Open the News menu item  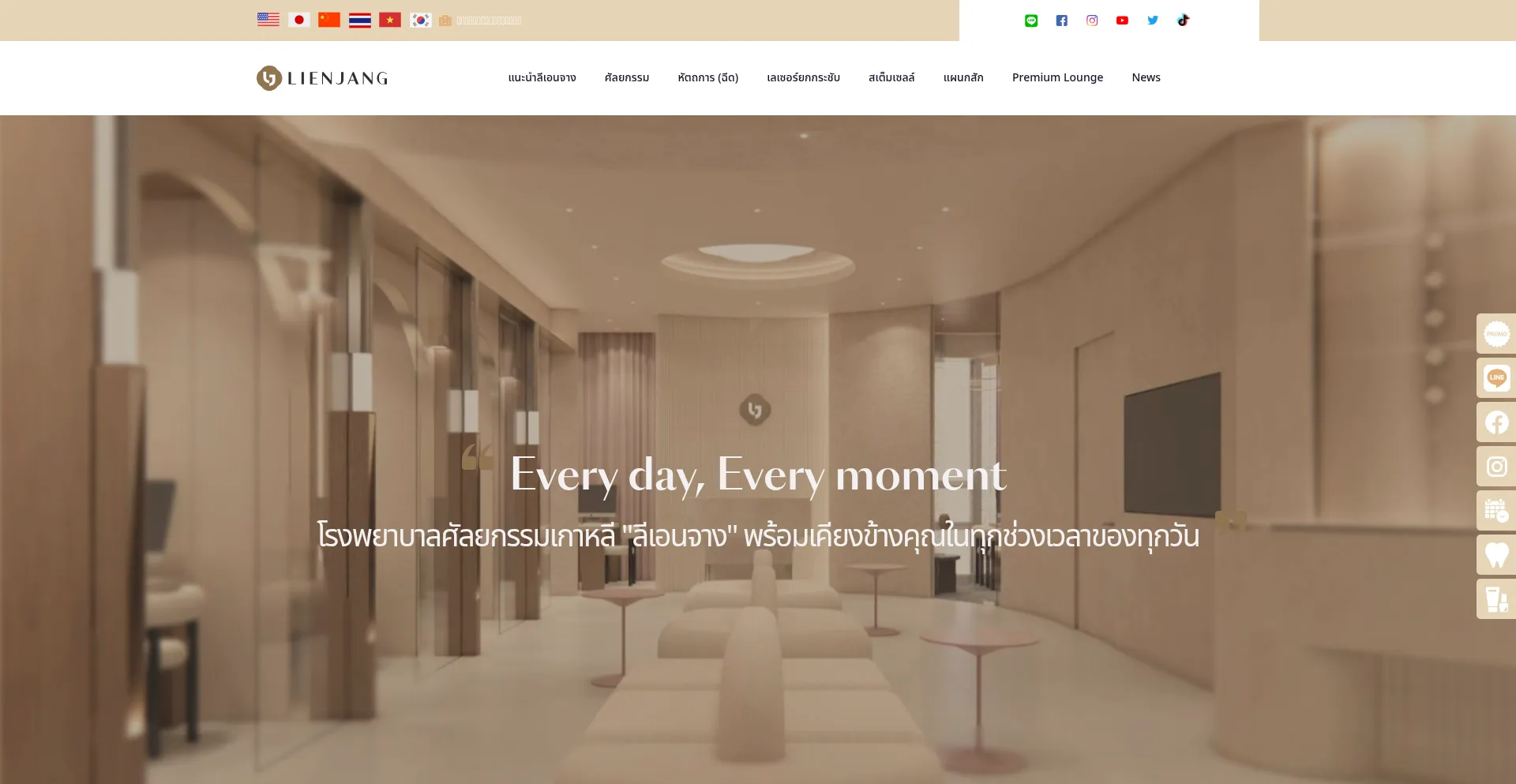point(1146,77)
